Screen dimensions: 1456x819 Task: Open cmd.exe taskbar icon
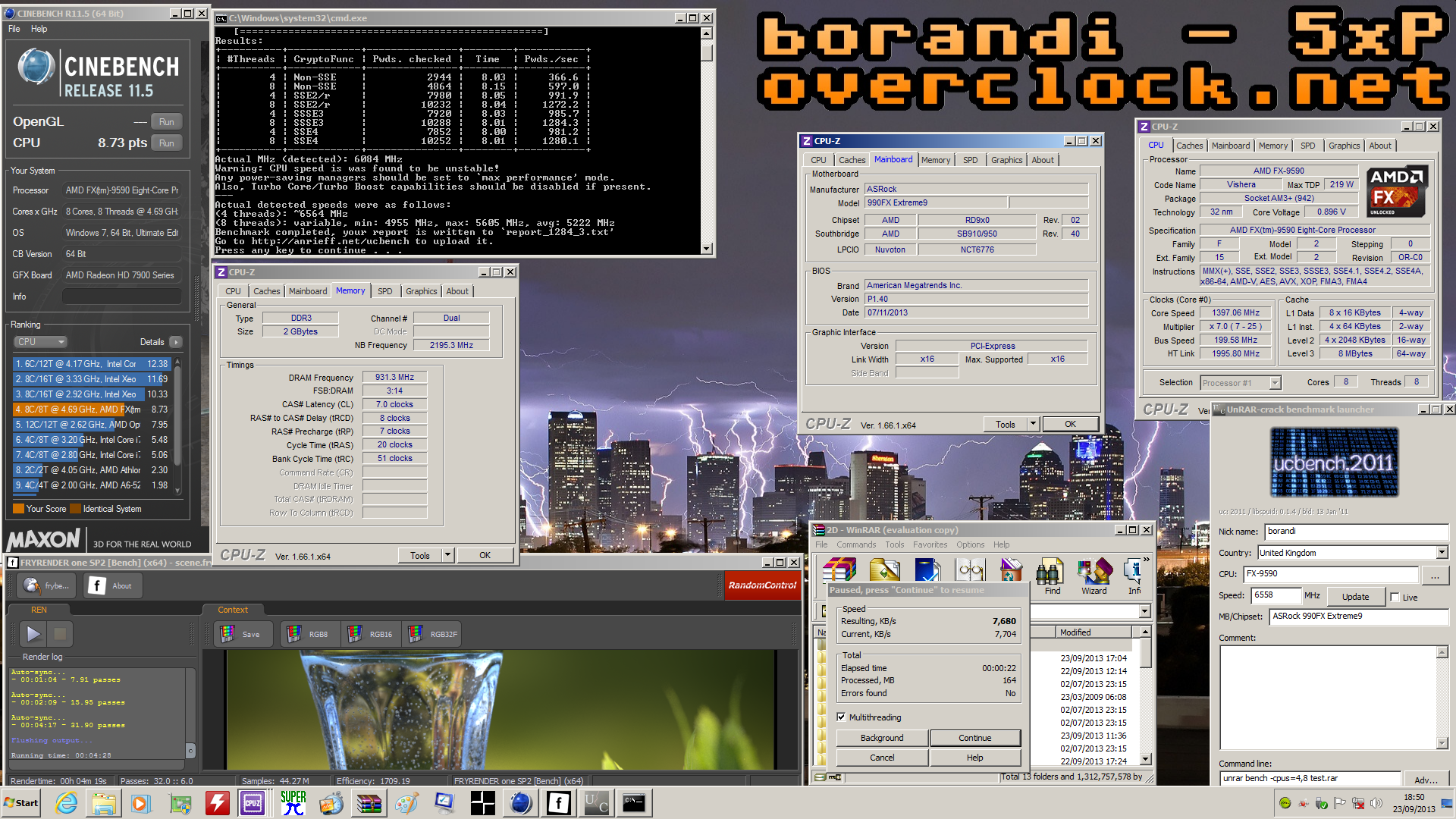[634, 803]
